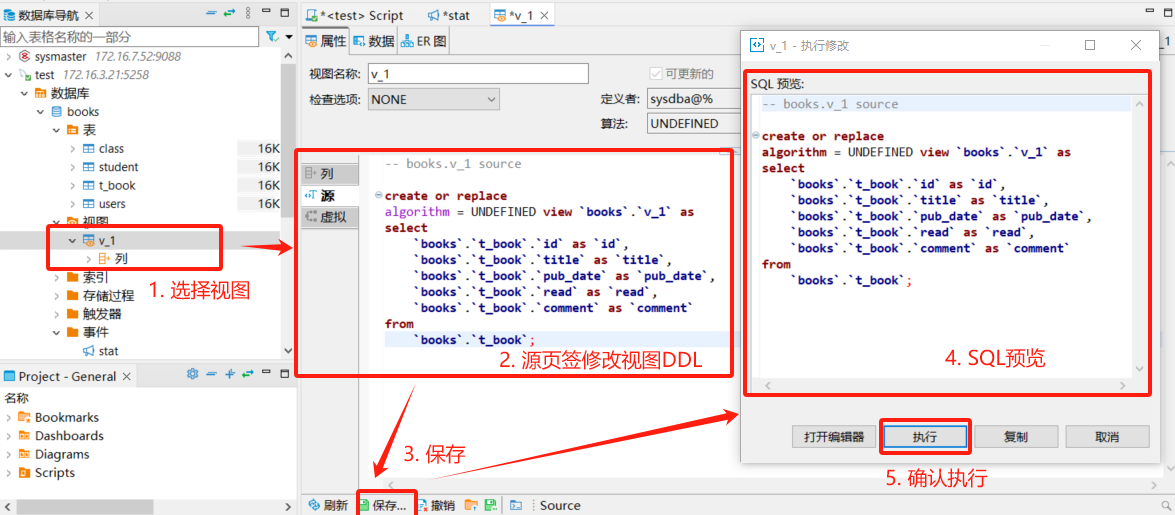1175x515 pixels.
Task: Switch to the ER 图 tab
Action: [425, 41]
